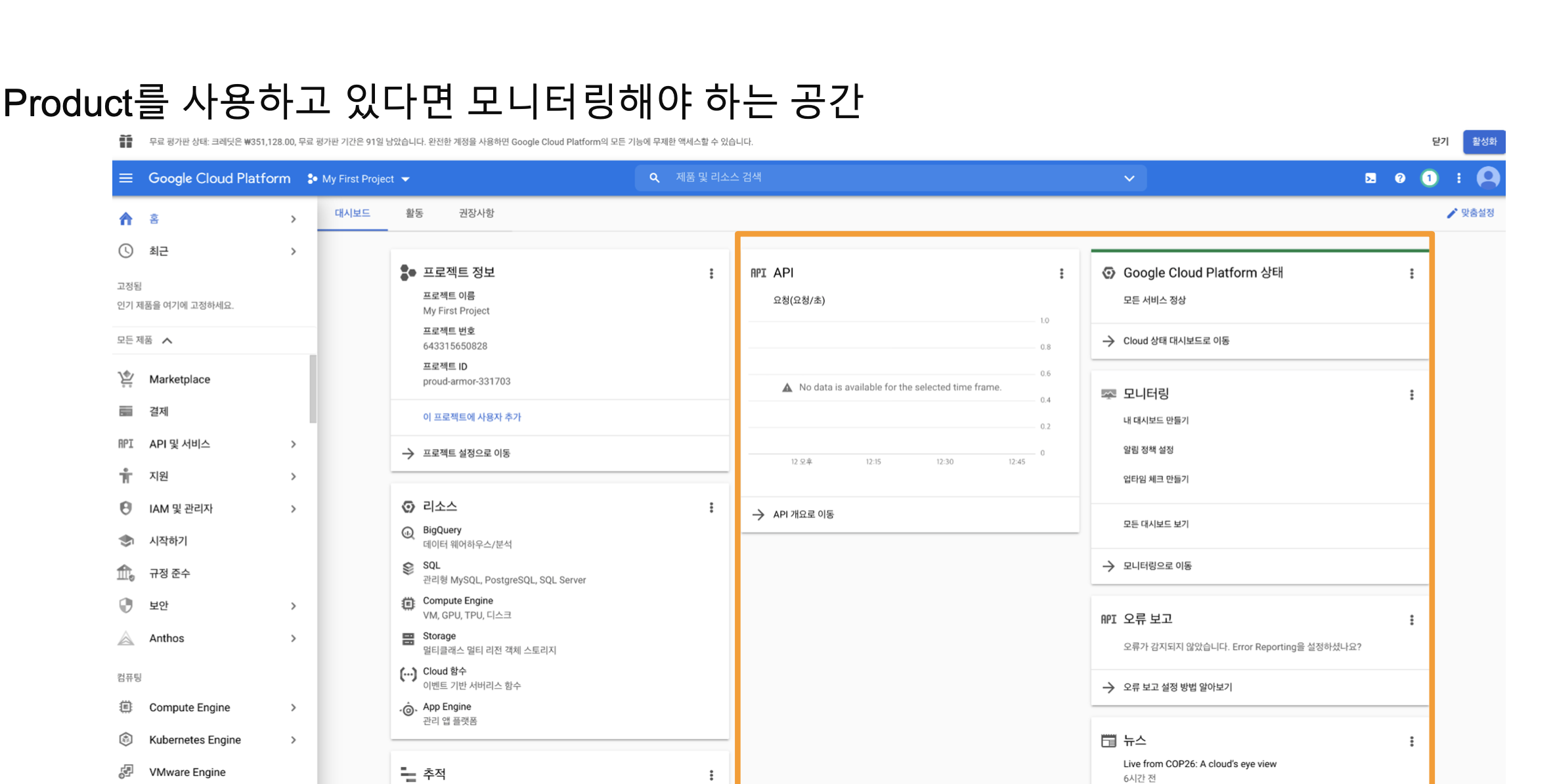
Task: Open the help question mark icon
Action: (x=1400, y=178)
